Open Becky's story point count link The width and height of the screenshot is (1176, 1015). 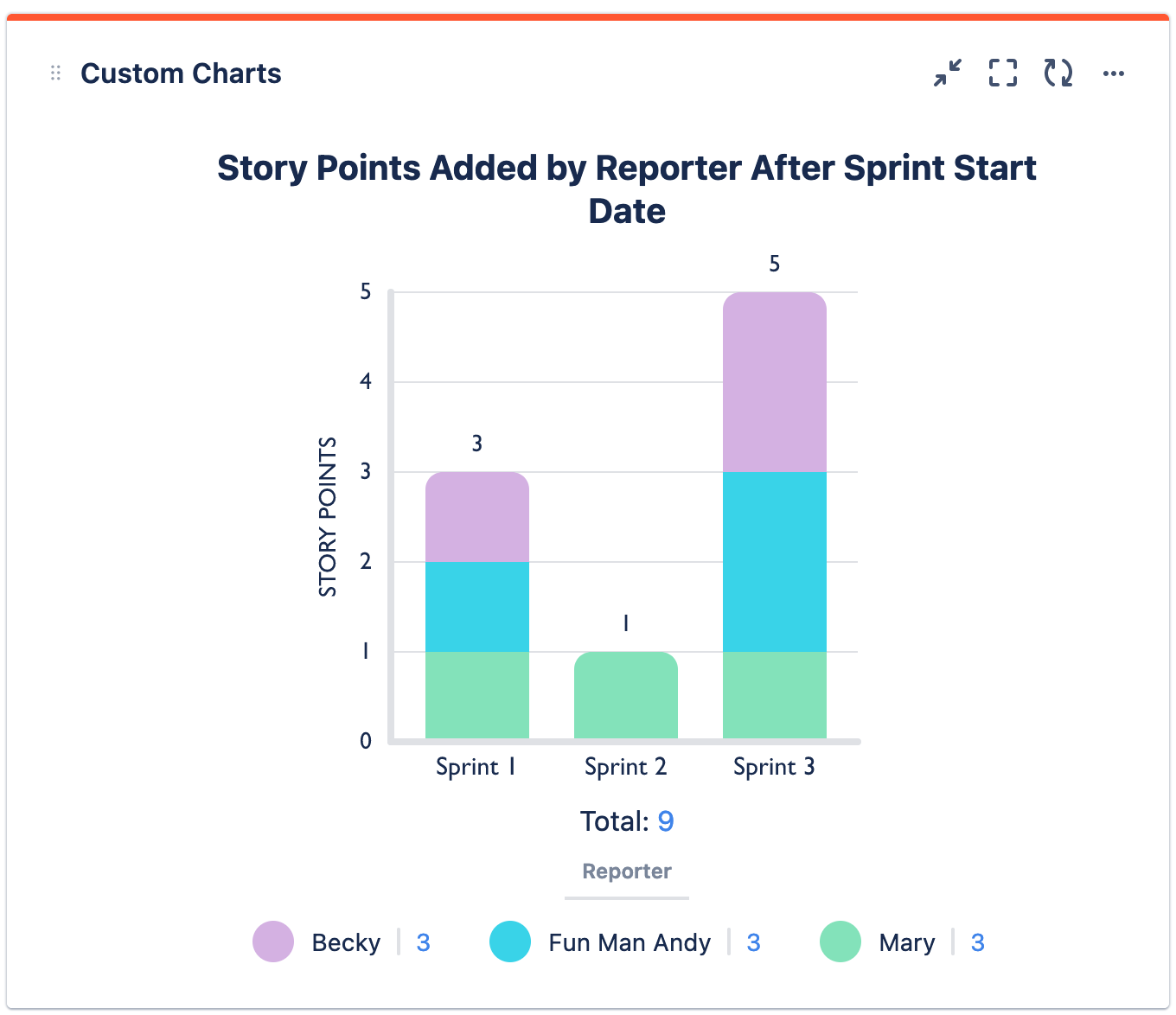(x=423, y=942)
